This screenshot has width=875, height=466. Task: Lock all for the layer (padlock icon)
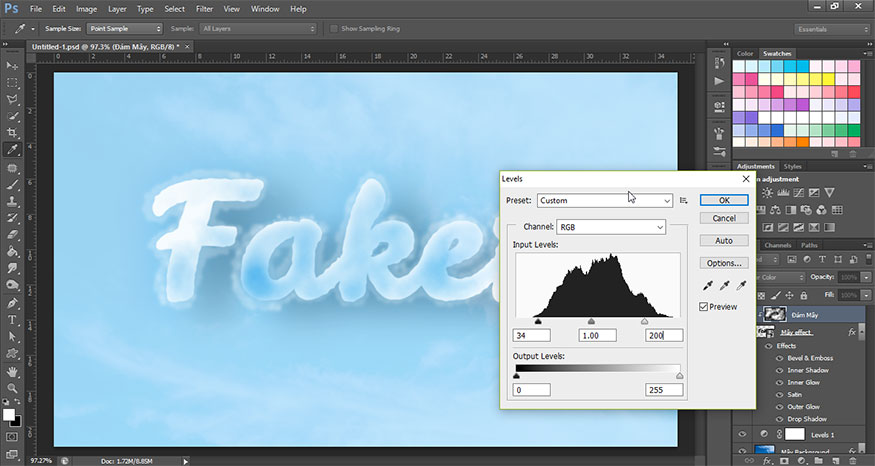pyautogui.click(x=804, y=295)
